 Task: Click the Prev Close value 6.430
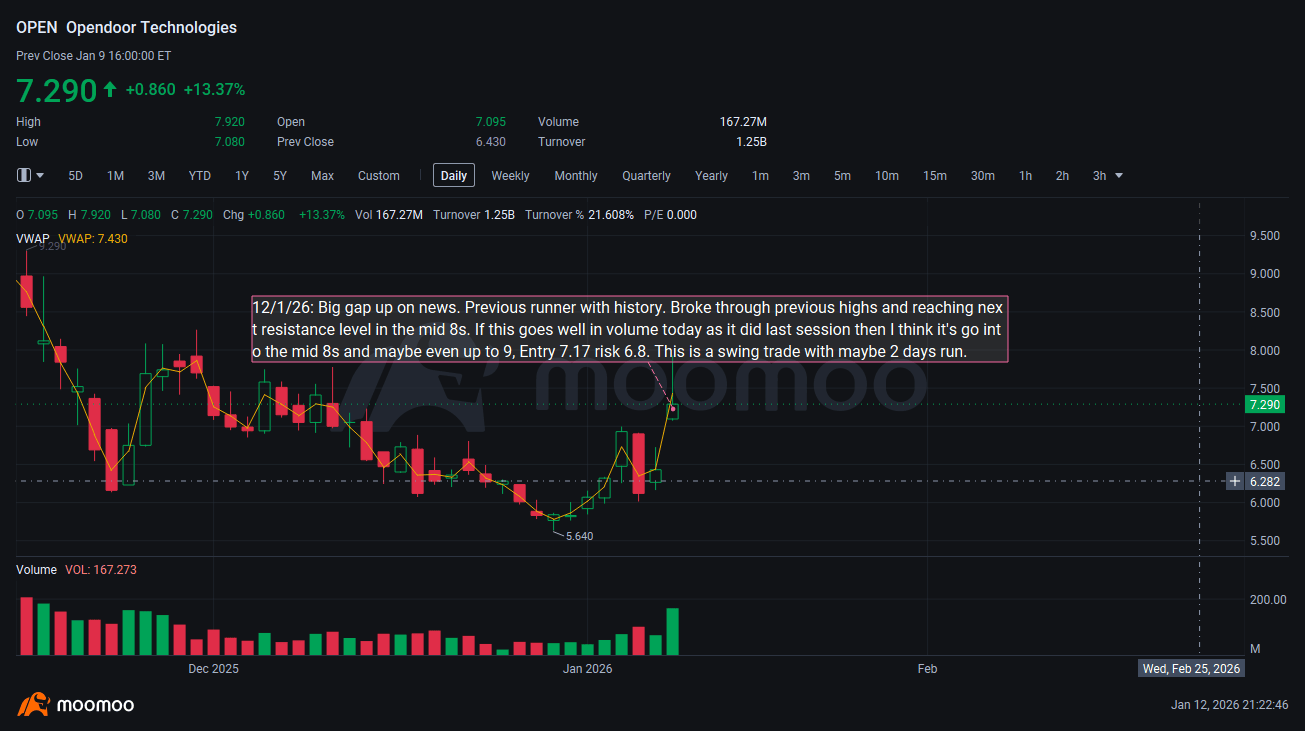pyautogui.click(x=490, y=142)
